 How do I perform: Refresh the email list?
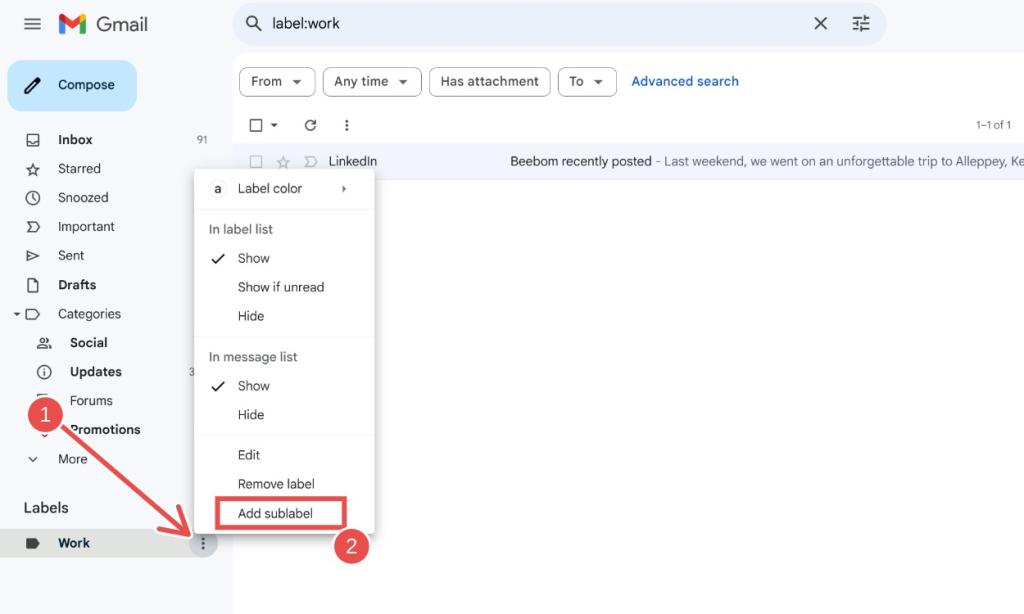tap(309, 125)
